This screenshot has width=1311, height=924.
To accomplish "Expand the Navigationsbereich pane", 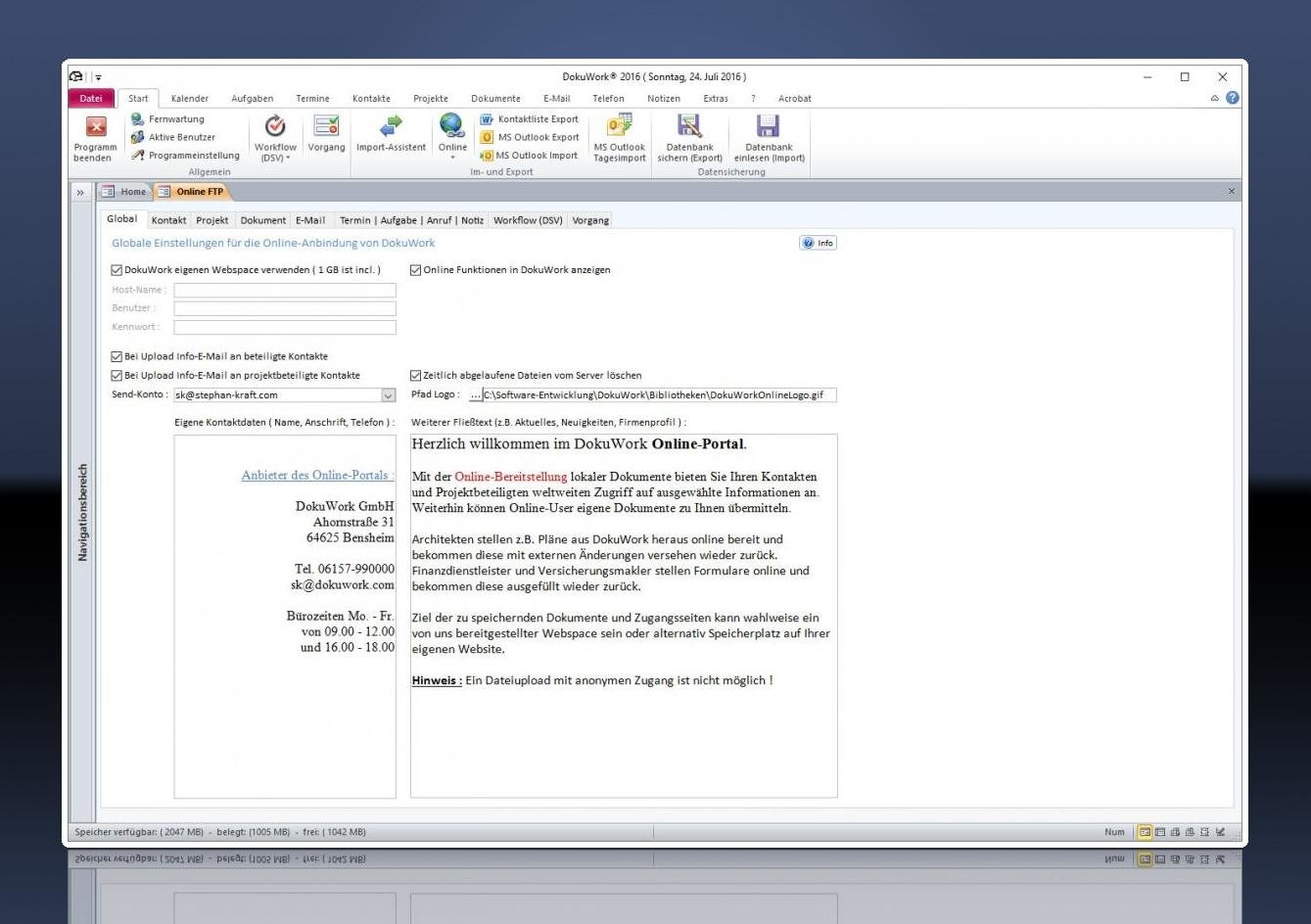I will (x=80, y=192).
